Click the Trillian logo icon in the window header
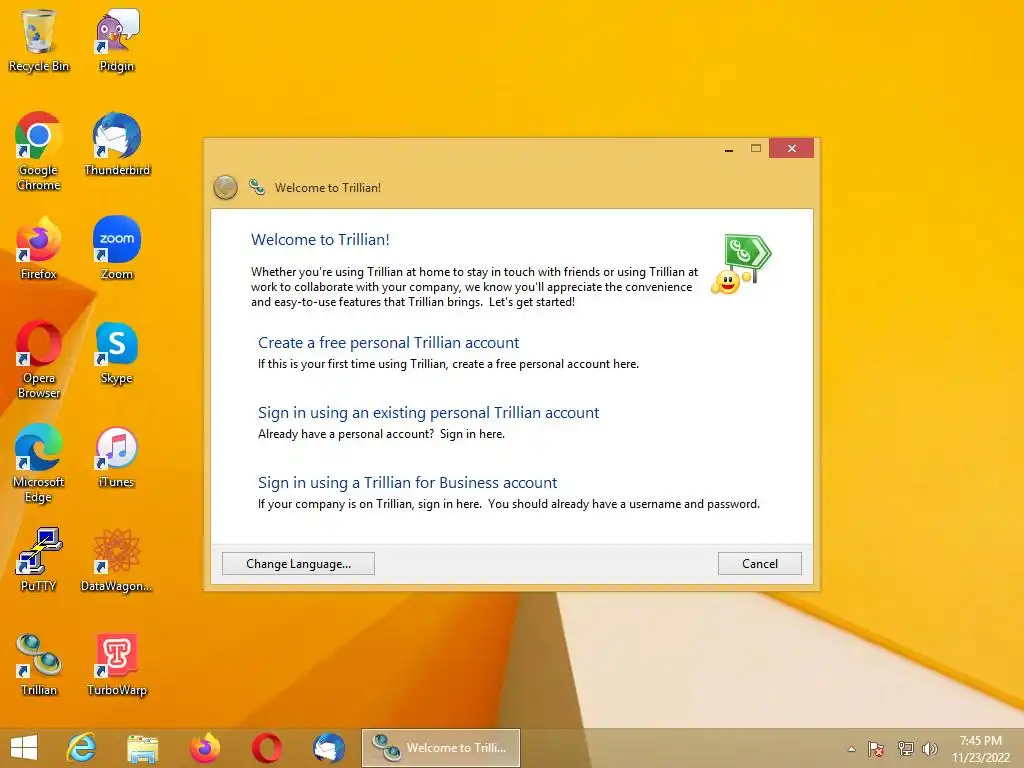 click(x=257, y=187)
